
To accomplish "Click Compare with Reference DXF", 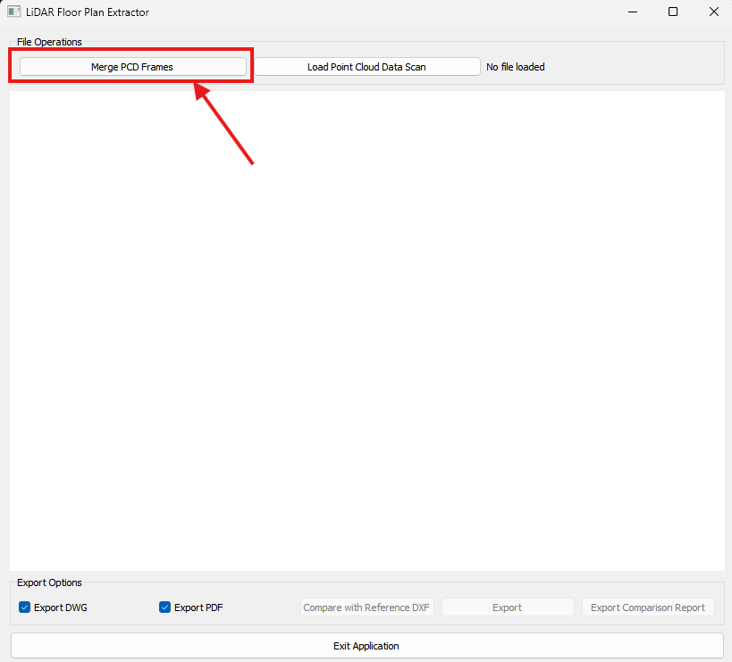I will point(366,607).
